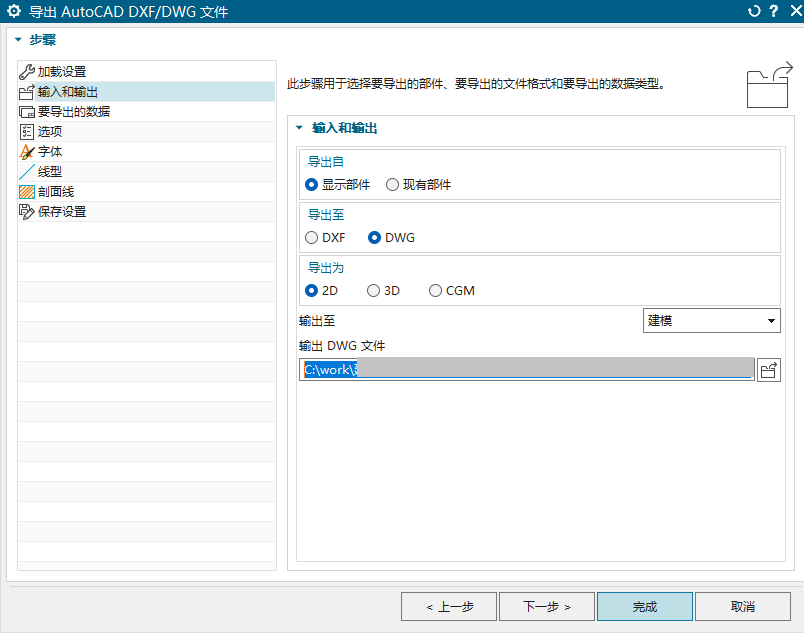Click the 剖面线 step icon
The height and width of the screenshot is (633, 804).
(x=27, y=191)
